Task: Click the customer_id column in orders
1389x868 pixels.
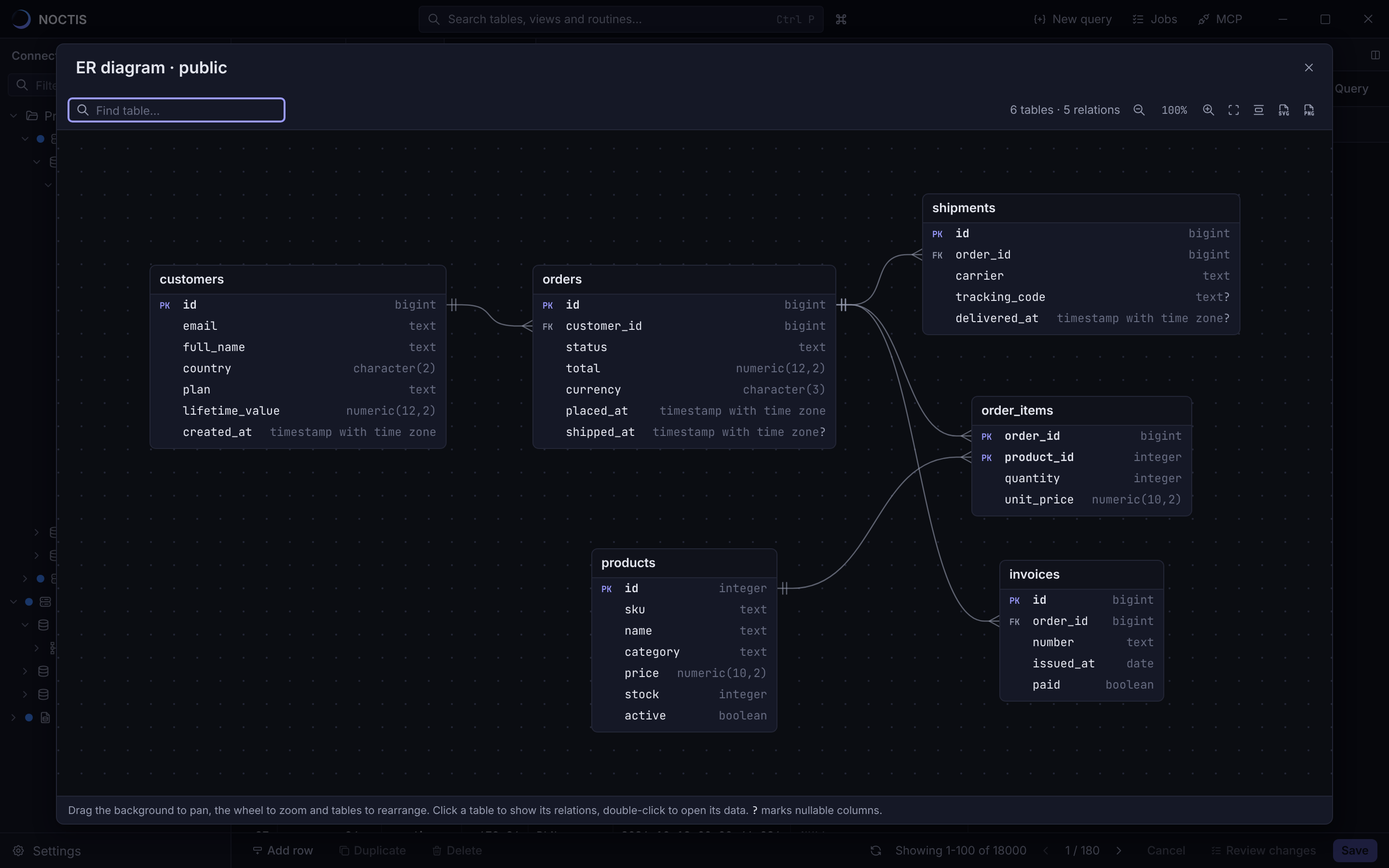Action: (x=684, y=326)
